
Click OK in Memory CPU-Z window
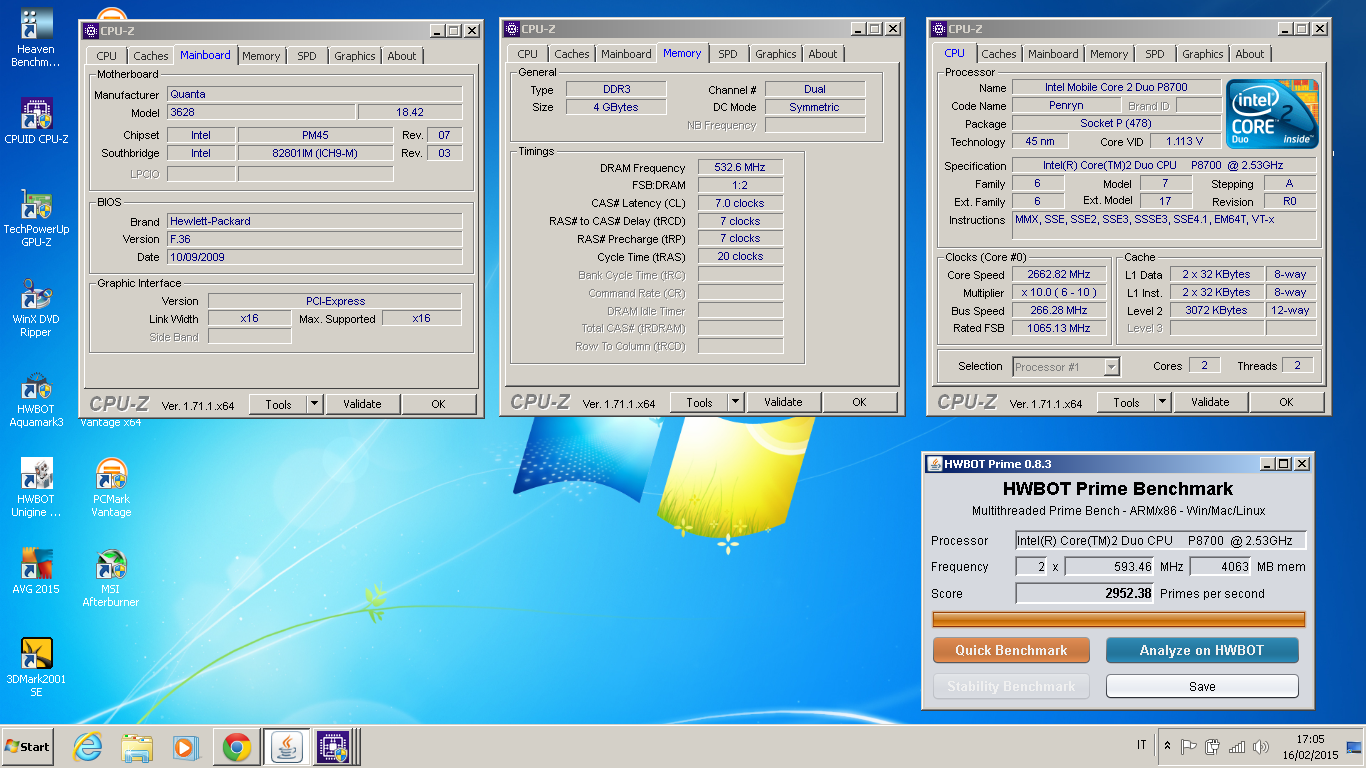coord(859,402)
